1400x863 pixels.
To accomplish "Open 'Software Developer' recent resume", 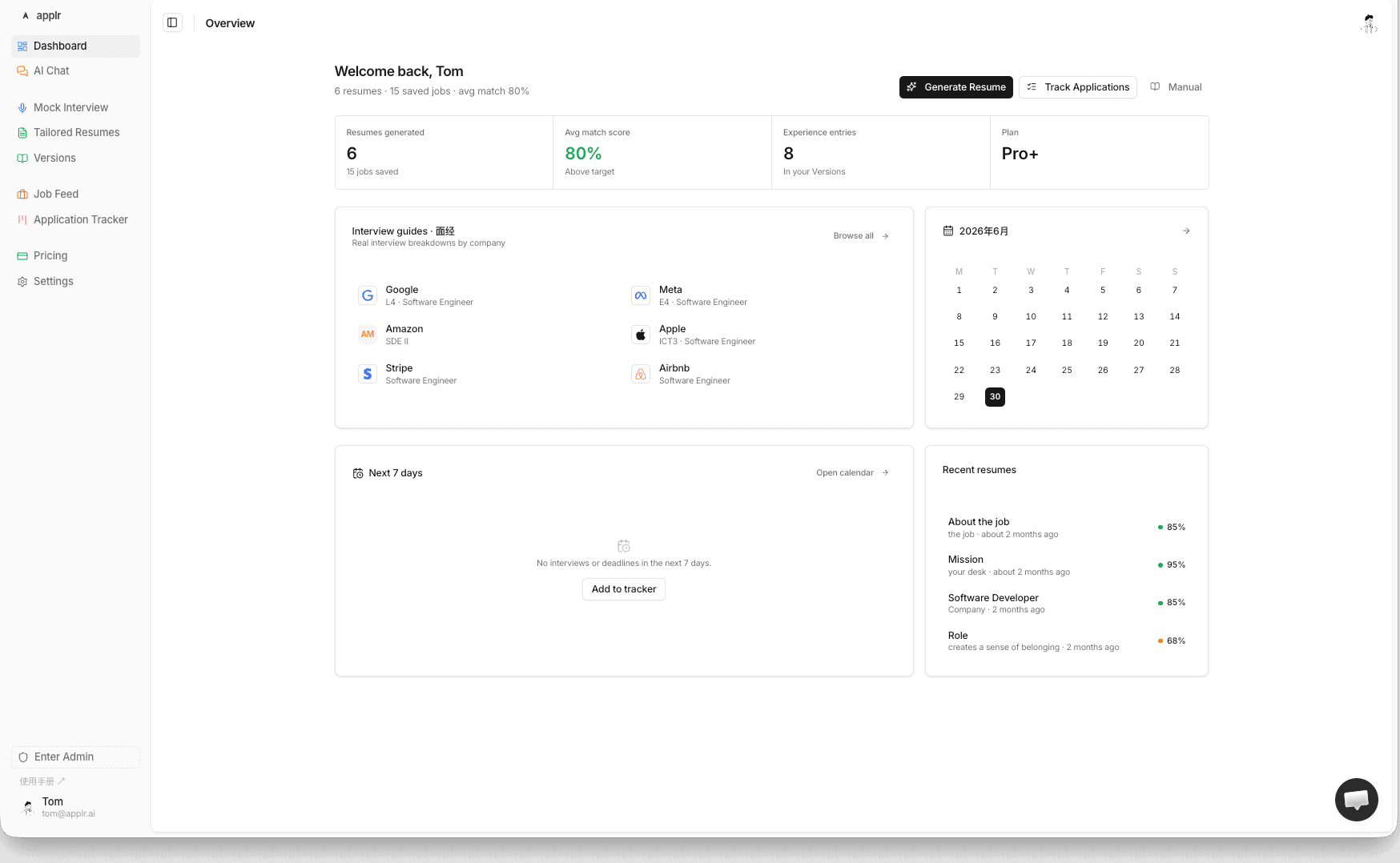I will pyautogui.click(x=1067, y=603).
